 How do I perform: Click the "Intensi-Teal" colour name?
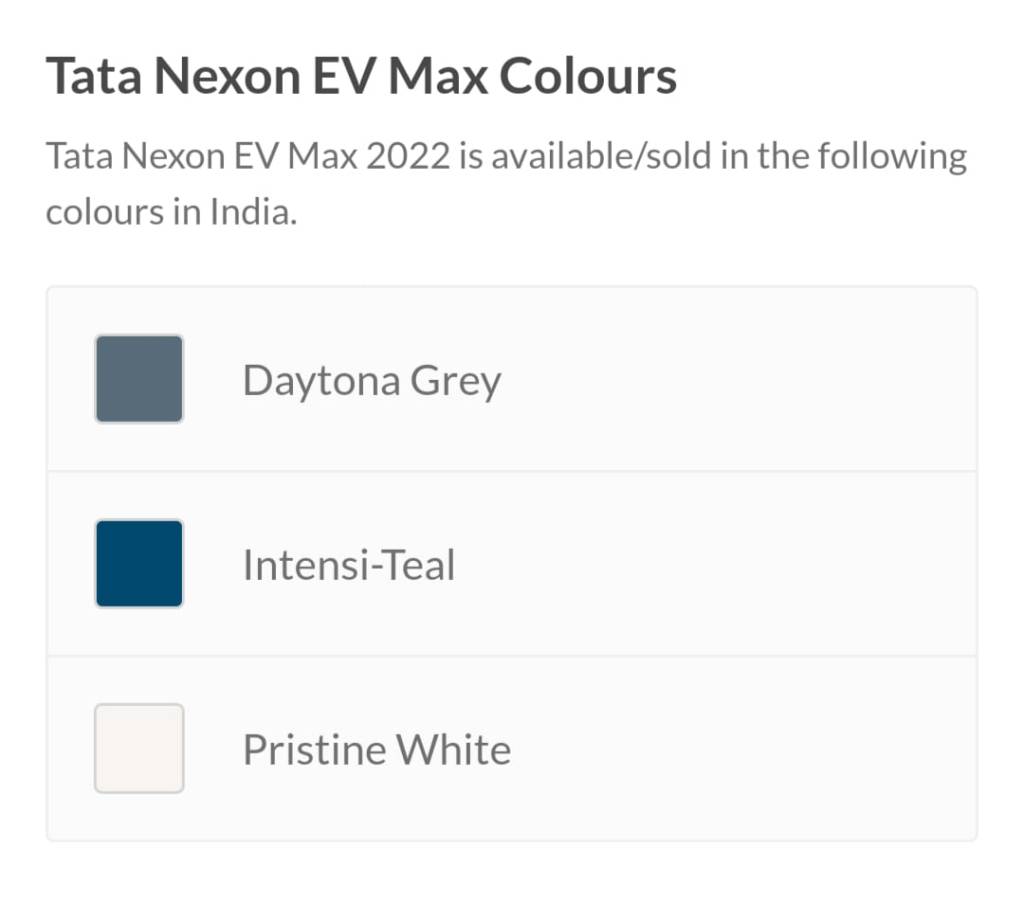[x=348, y=565]
